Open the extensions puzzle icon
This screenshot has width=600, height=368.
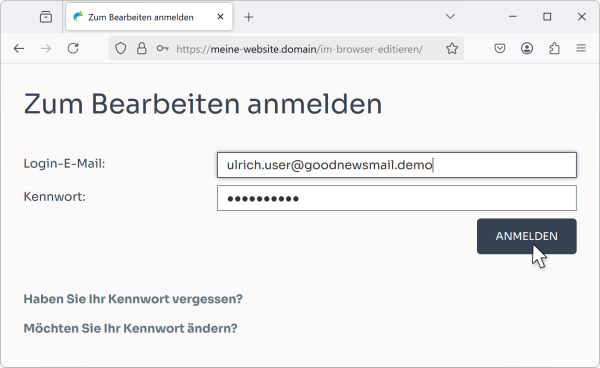tap(554, 49)
